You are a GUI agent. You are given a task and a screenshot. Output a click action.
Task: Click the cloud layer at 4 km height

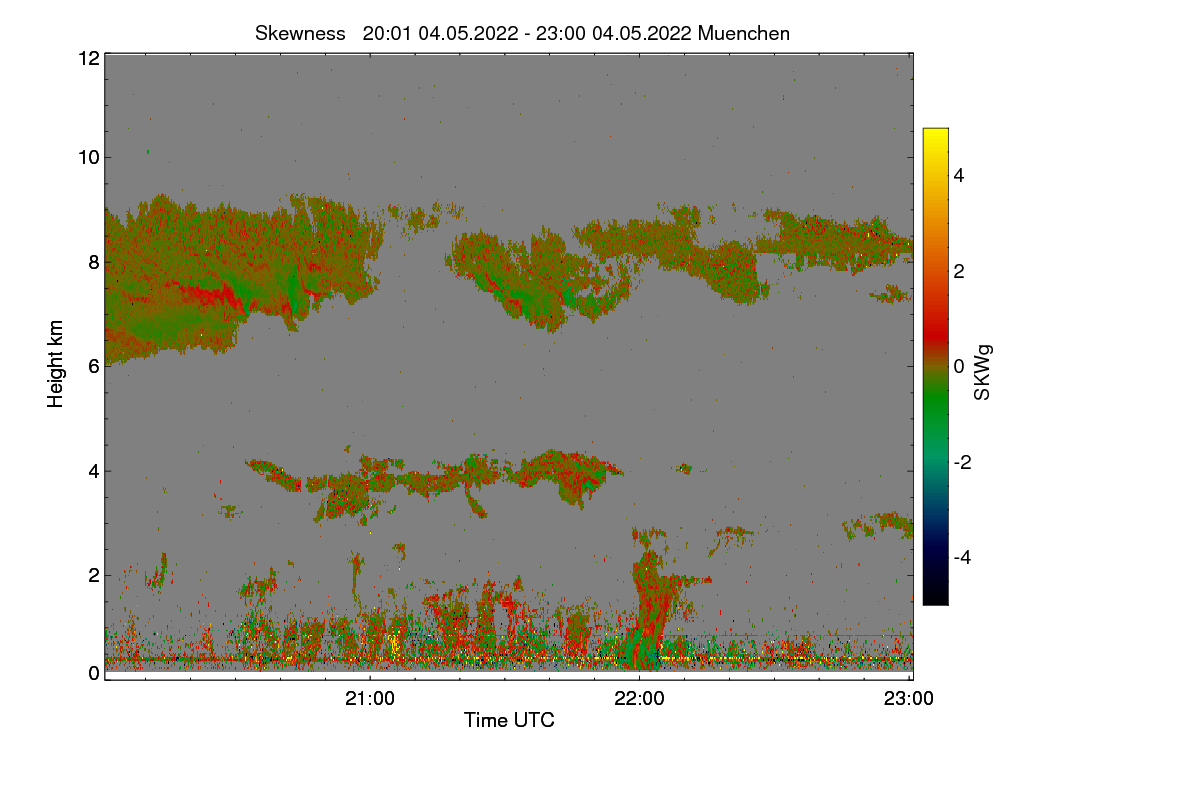[x=435, y=482]
